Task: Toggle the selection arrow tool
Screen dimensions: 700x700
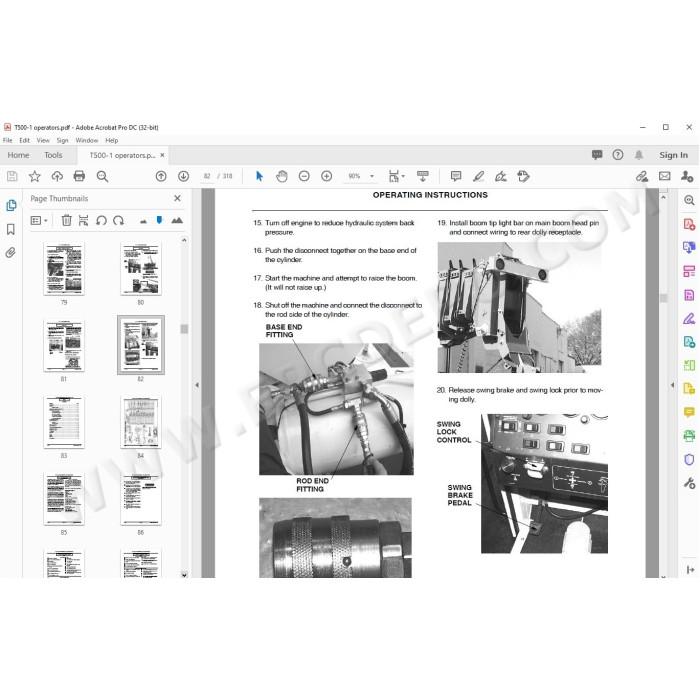Action: click(259, 176)
